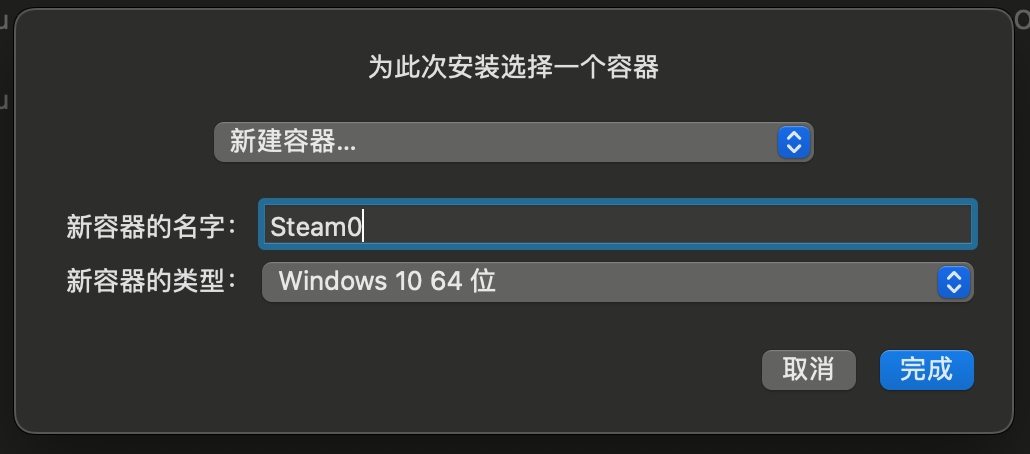Click the 新建容器... text in selector
Screen dimensions: 1030x454
coord(293,142)
